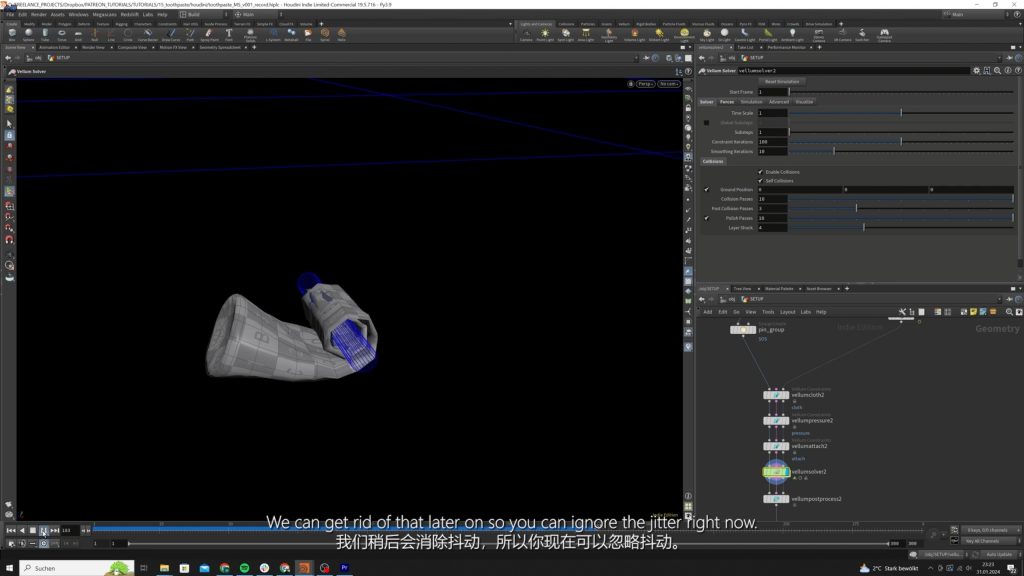Viewport: 1024px width, 576px height.
Task: Adjust the Time Scale slider
Action: [x=901, y=113]
